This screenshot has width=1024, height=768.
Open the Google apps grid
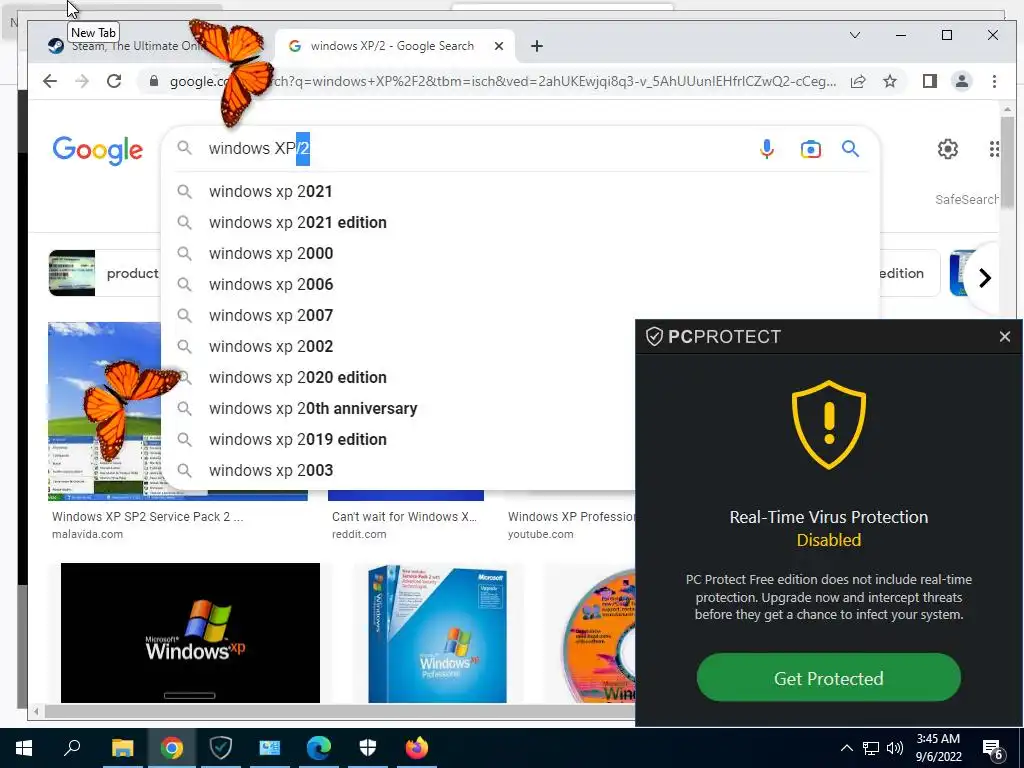pyautogui.click(x=993, y=149)
